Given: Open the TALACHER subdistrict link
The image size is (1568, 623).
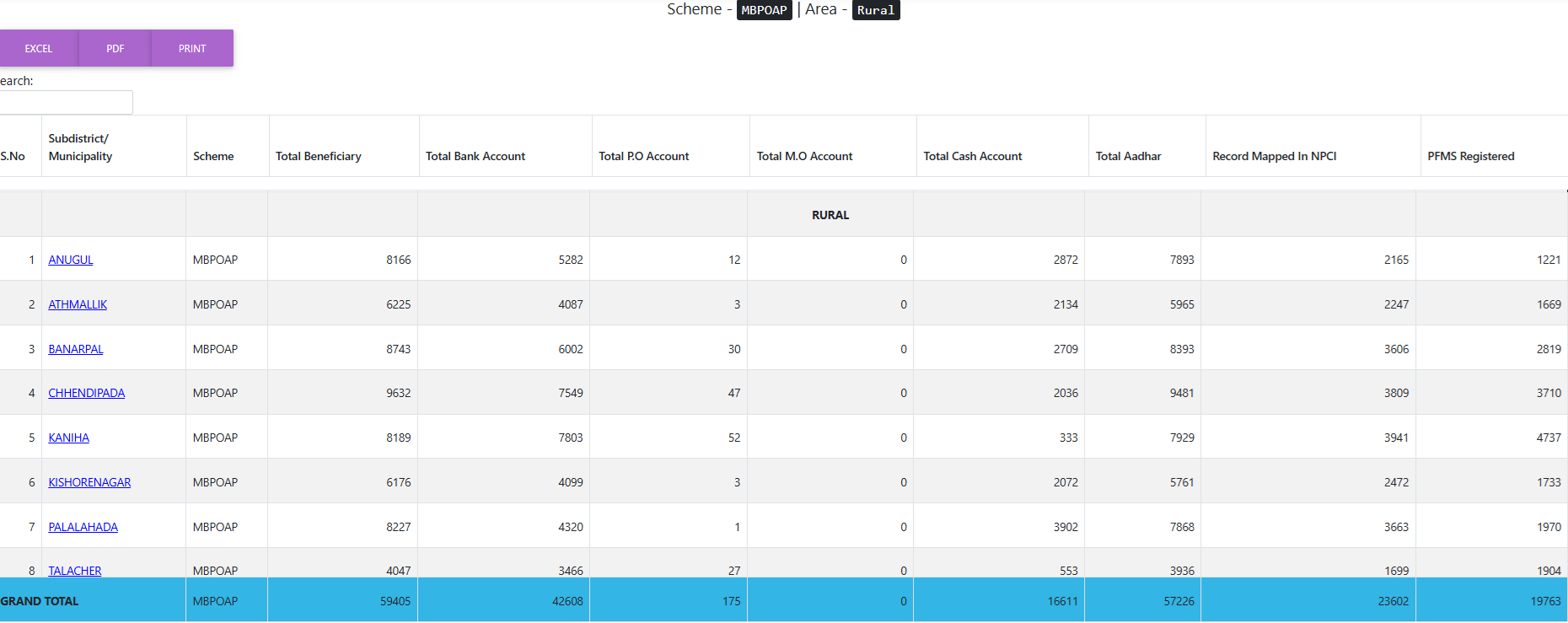Looking at the screenshot, I should [x=75, y=571].
